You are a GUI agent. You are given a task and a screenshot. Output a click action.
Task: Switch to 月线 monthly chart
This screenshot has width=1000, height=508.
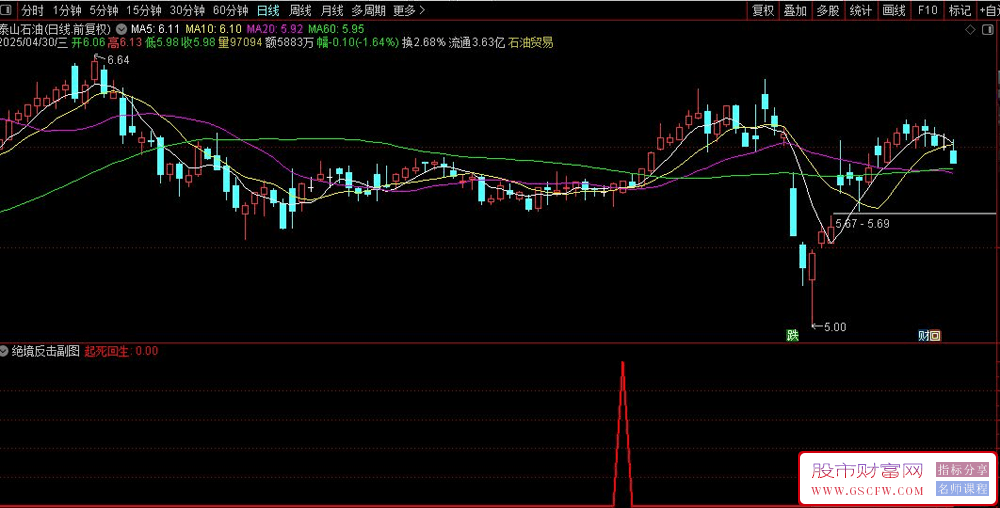point(332,10)
